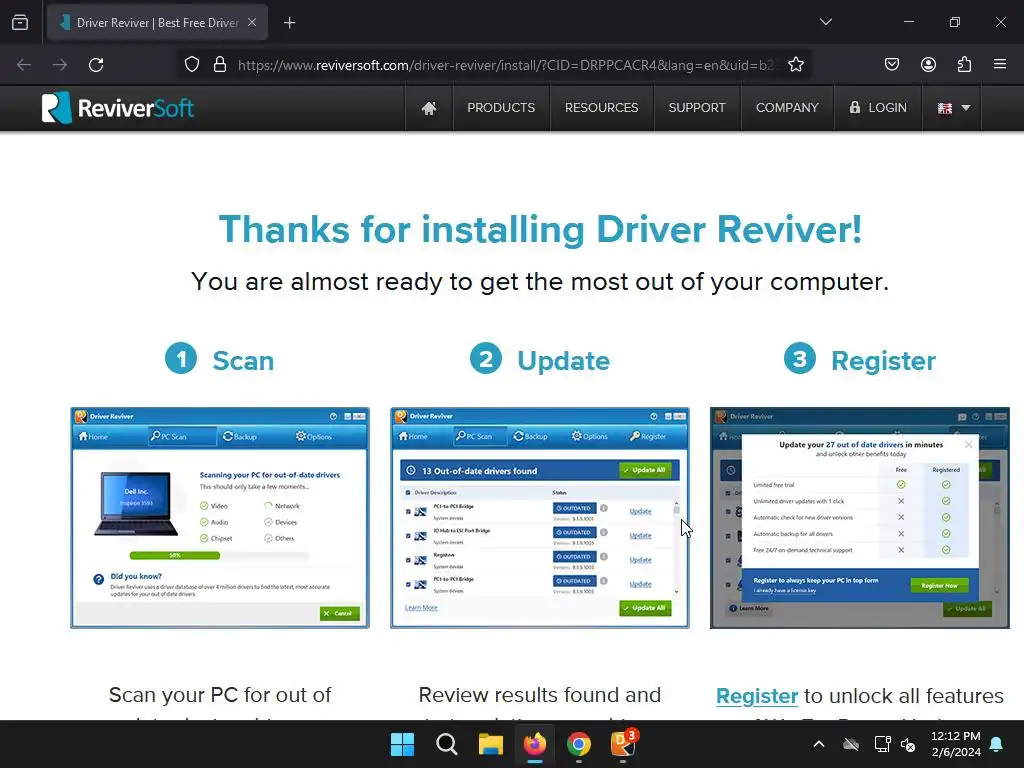Open File Explorer from taskbar
The height and width of the screenshot is (768, 1024).
coord(490,744)
